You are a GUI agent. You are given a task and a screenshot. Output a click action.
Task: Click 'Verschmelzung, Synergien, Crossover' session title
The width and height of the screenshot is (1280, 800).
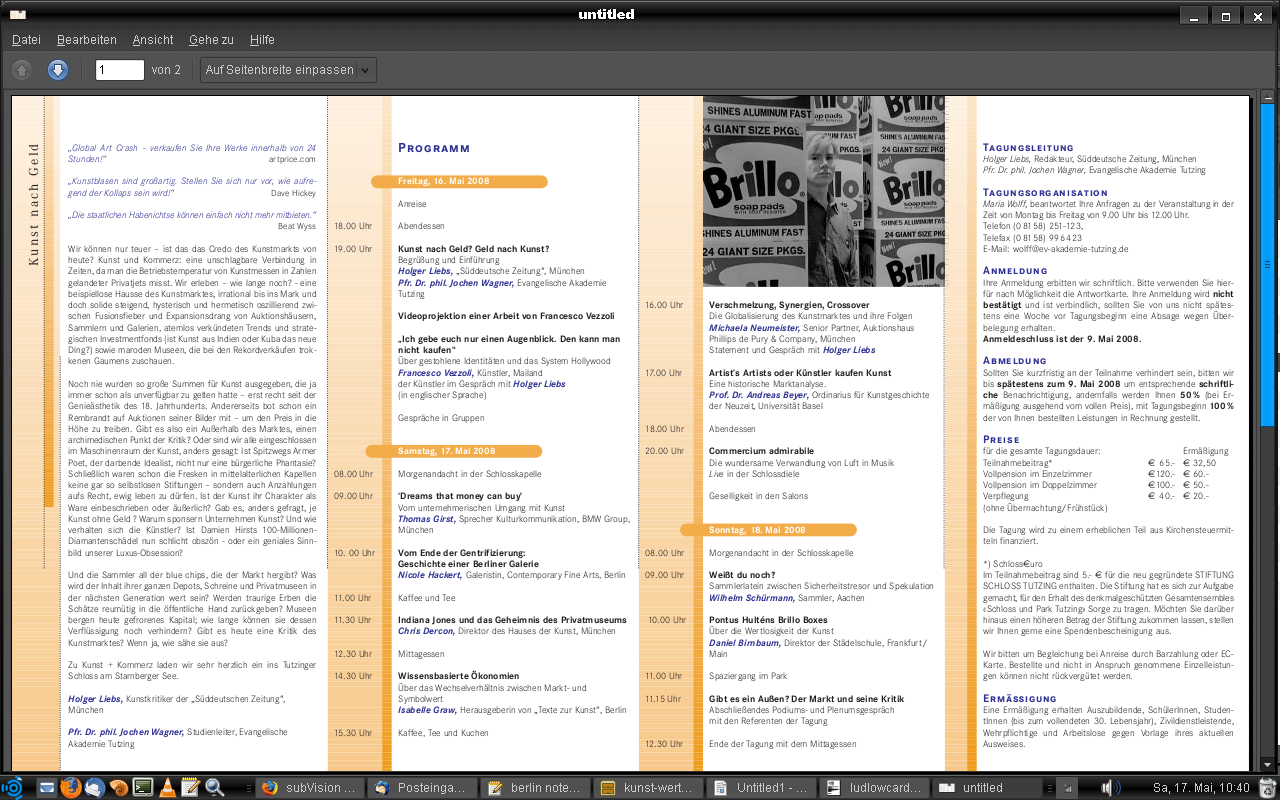(789, 305)
